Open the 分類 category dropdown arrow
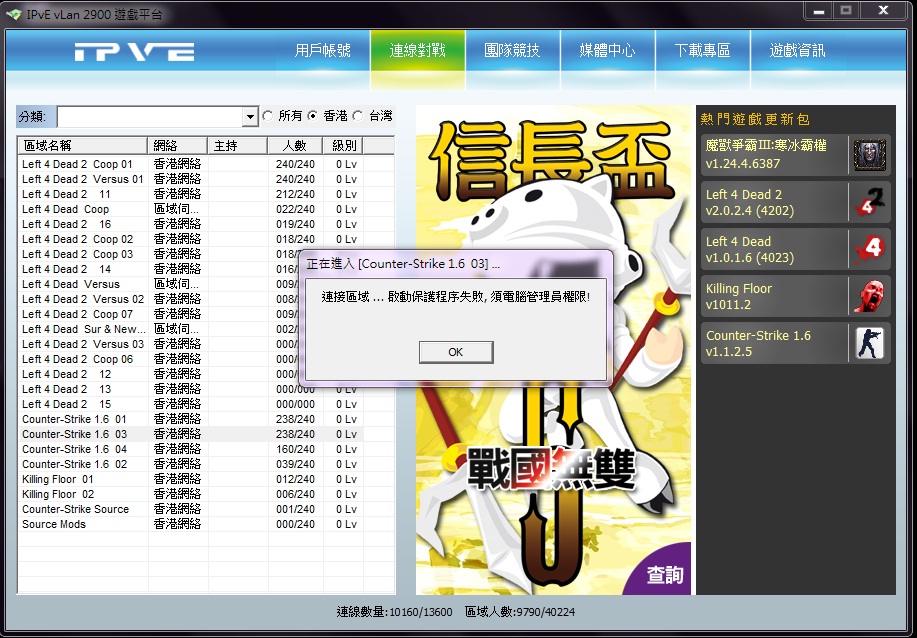The height and width of the screenshot is (638, 917). tap(250, 117)
